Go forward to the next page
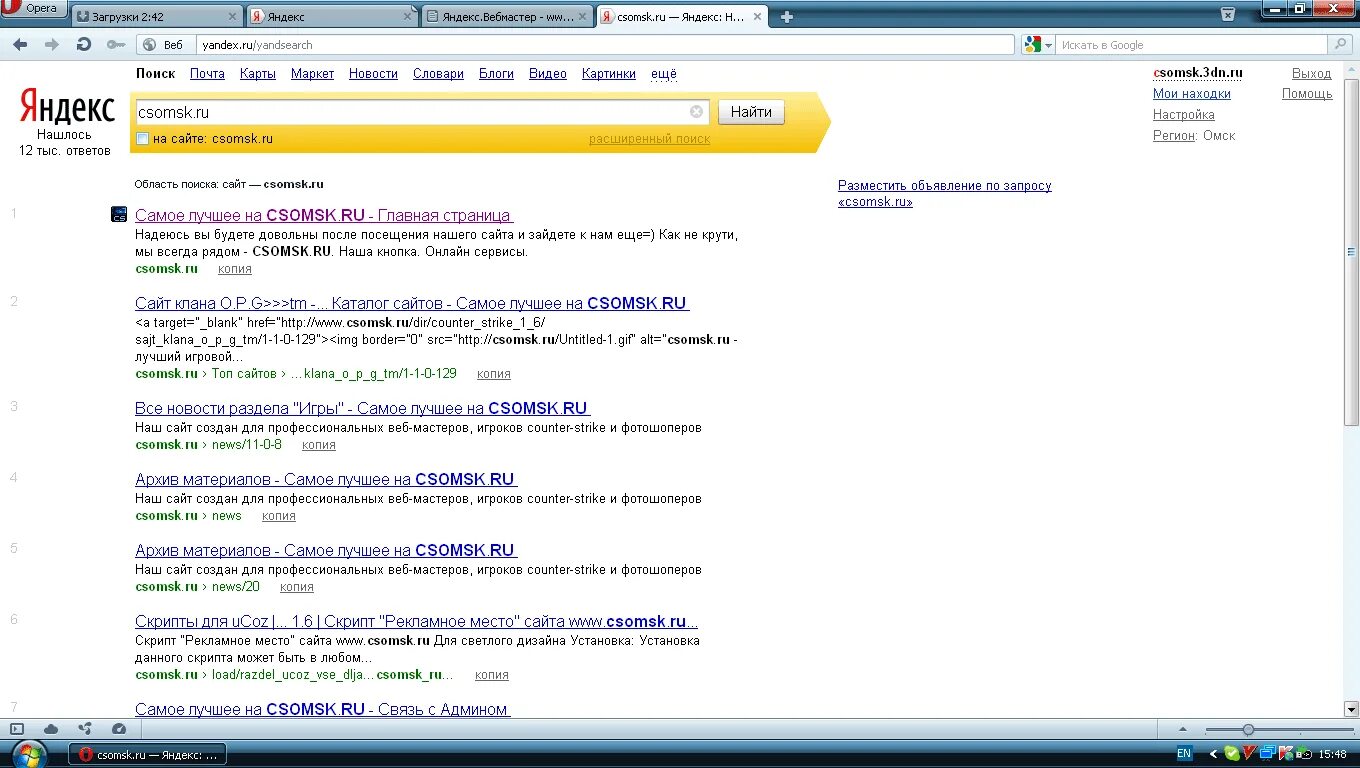This screenshot has height=768, width=1360. (52, 44)
